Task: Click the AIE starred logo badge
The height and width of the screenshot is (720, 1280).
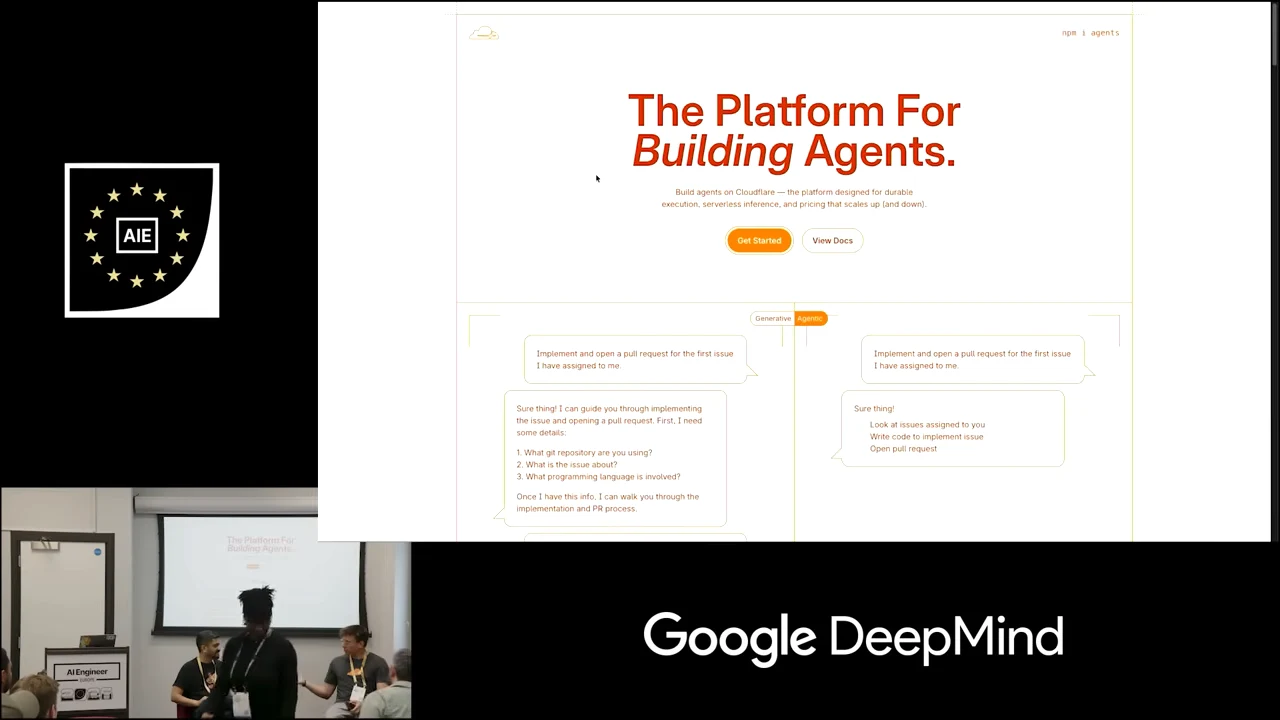Action: pyautogui.click(x=142, y=240)
